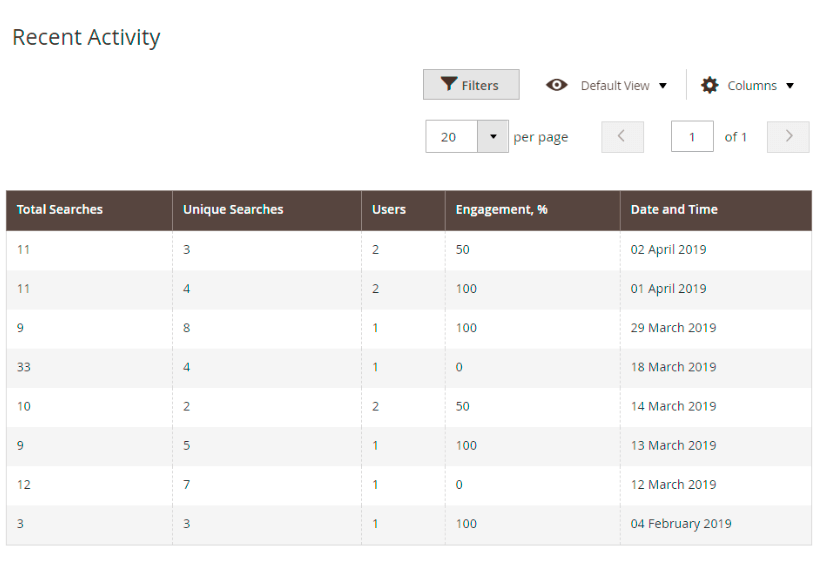
Task: Click Total Searches 33 in 18 March row
Action: point(24,367)
